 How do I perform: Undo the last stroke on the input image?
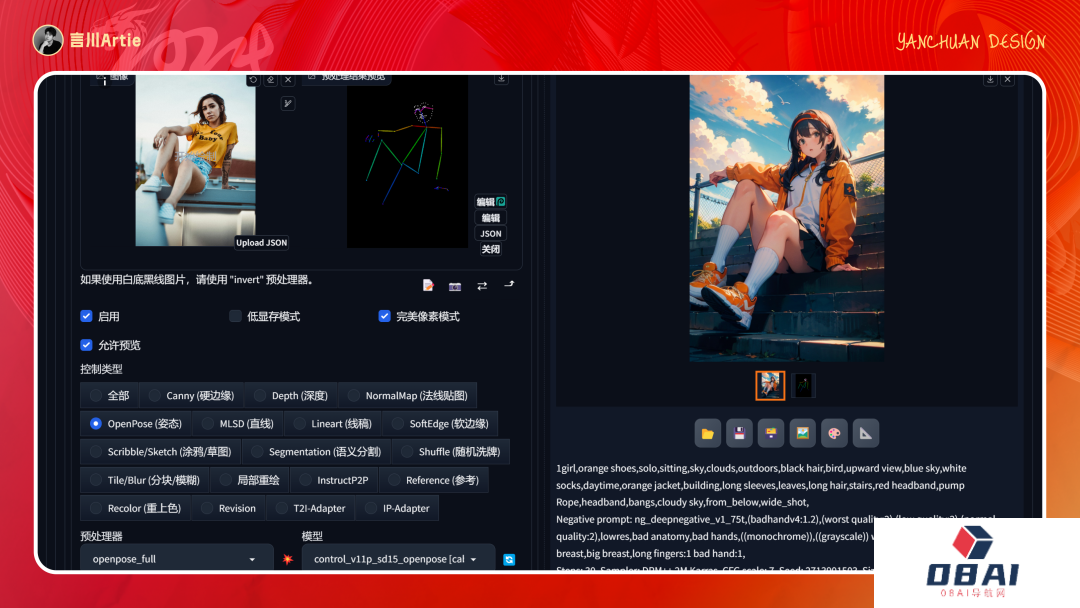[x=253, y=80]
